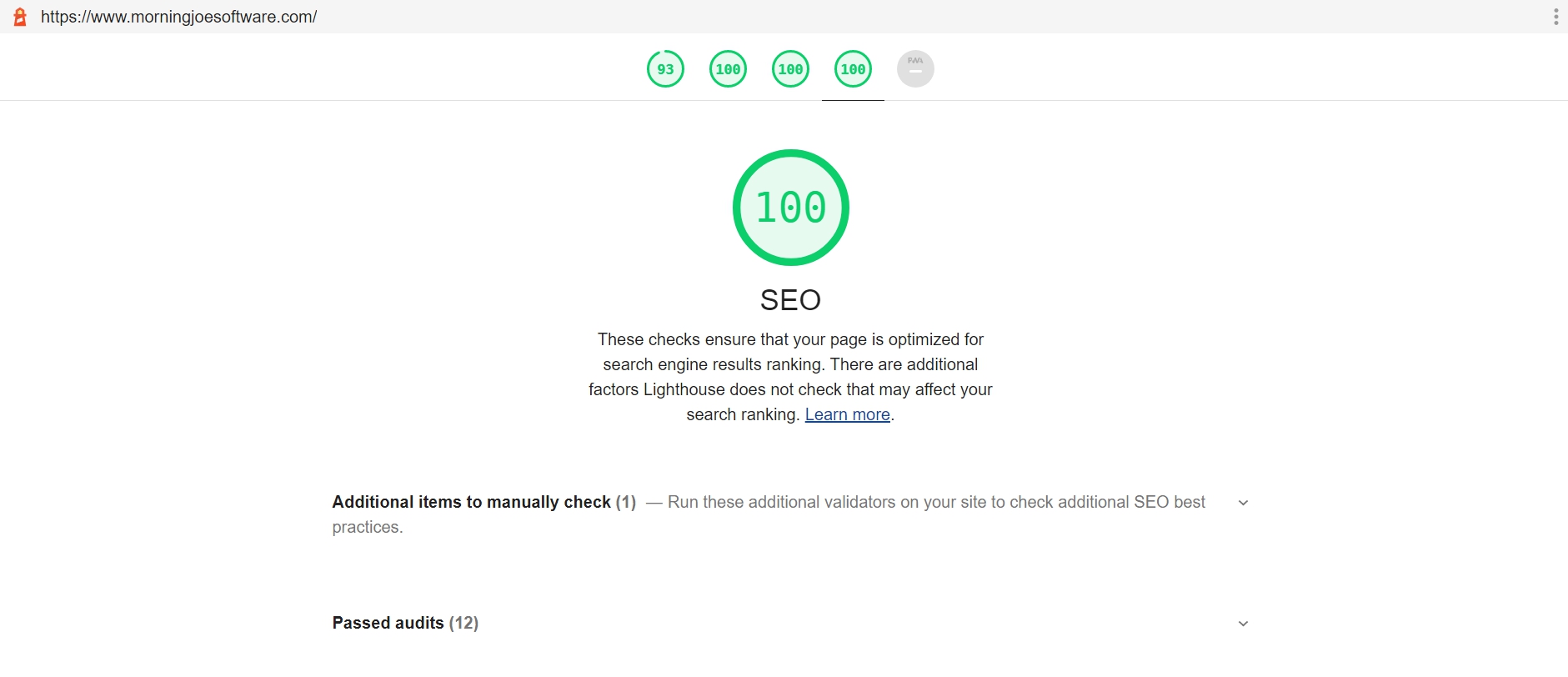Select the third gauge, Best Practices score
This screenshot has width=1568, height=677.
(790, 69)
